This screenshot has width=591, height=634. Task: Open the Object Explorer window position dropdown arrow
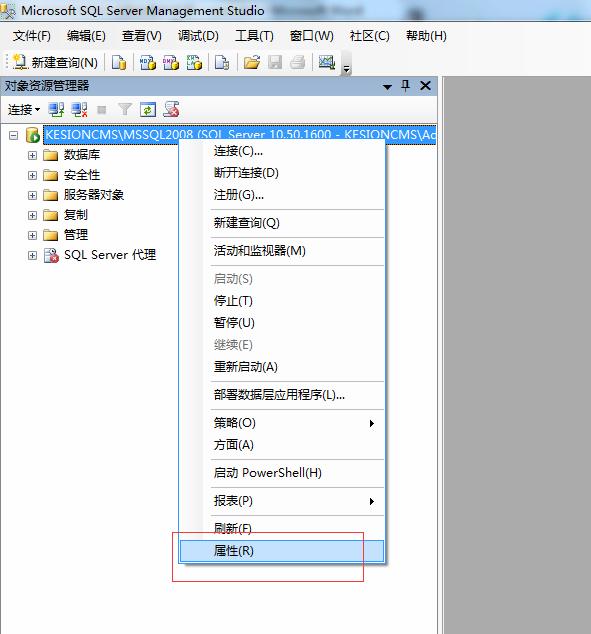click(x=387, y=87)
